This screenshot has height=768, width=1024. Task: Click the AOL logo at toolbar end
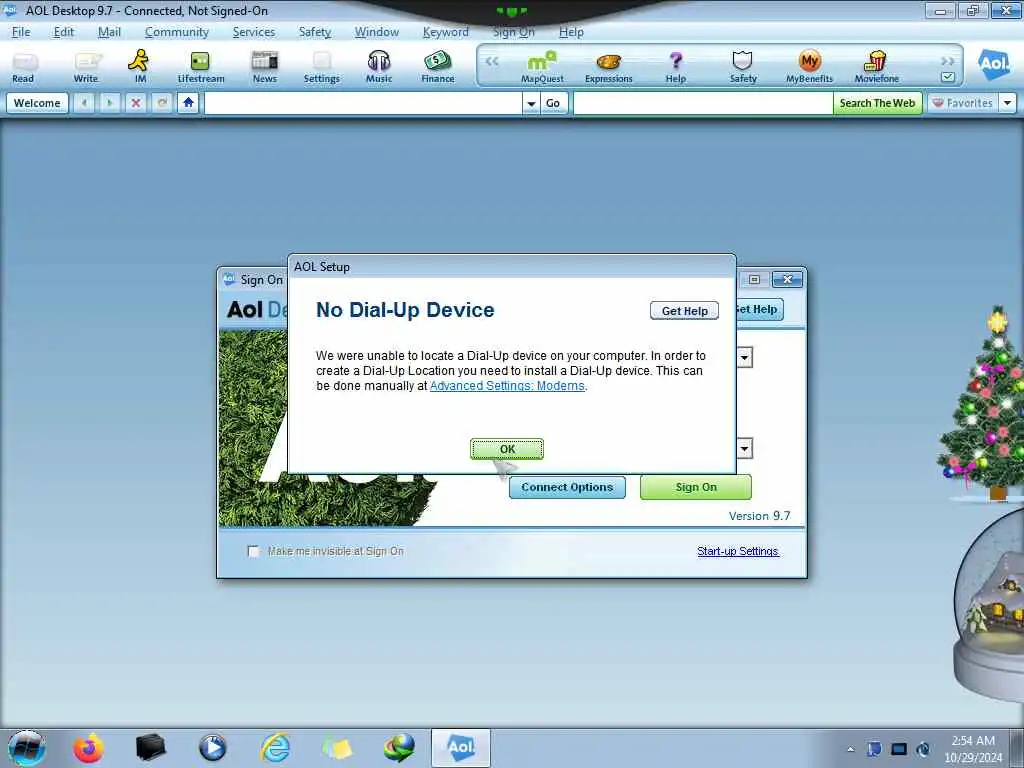point(993,64)
